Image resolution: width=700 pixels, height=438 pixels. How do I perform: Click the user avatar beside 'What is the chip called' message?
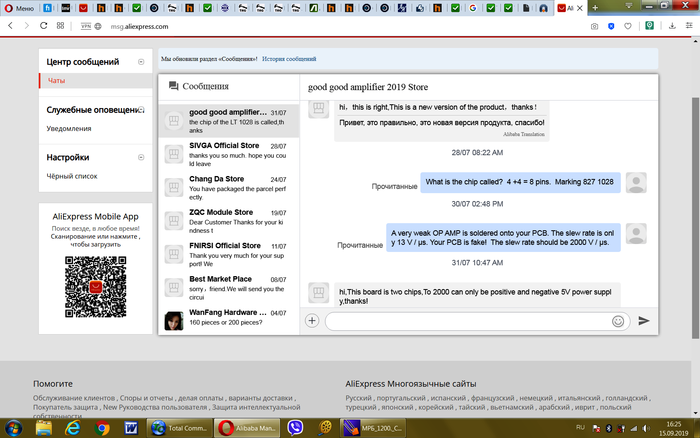pos(636,183)
